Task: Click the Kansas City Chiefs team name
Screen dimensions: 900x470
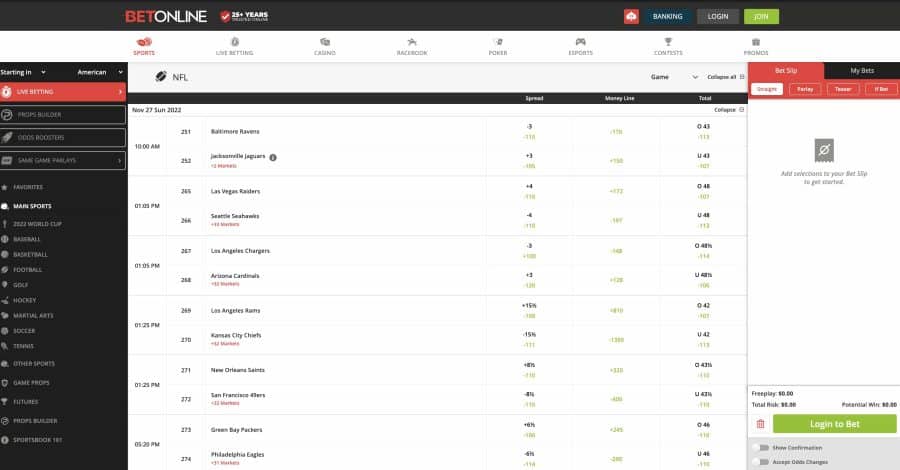Action: pyautogui.click(x=236, y=335)
